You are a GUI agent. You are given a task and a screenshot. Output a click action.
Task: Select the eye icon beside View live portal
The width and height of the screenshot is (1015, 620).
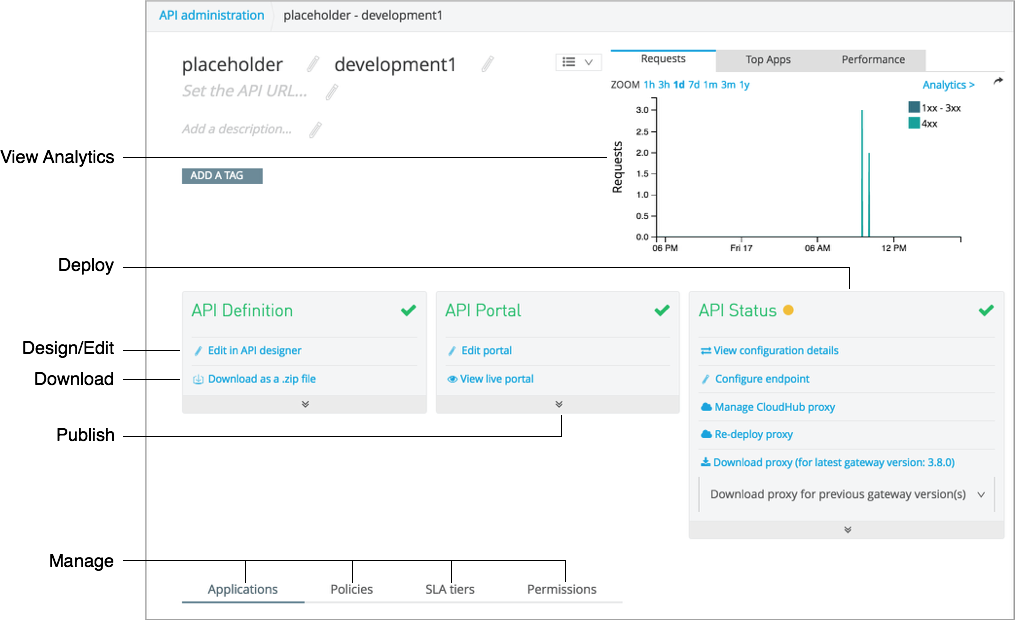click(454, 379)
